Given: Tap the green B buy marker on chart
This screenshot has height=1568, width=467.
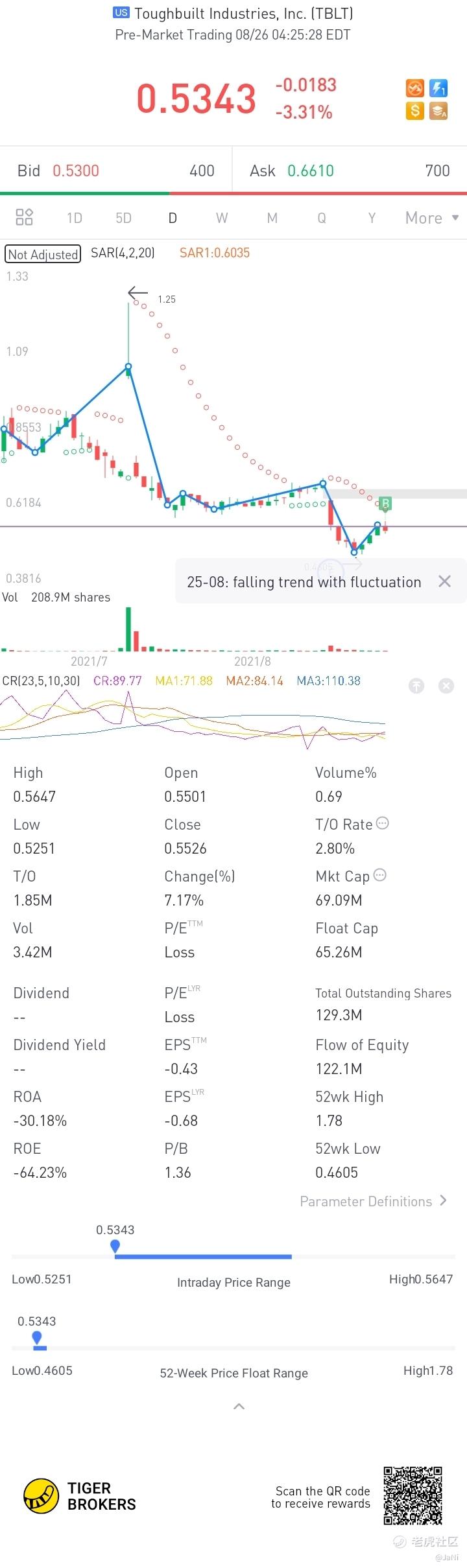Looking at the screenshot, I should 385,503.
